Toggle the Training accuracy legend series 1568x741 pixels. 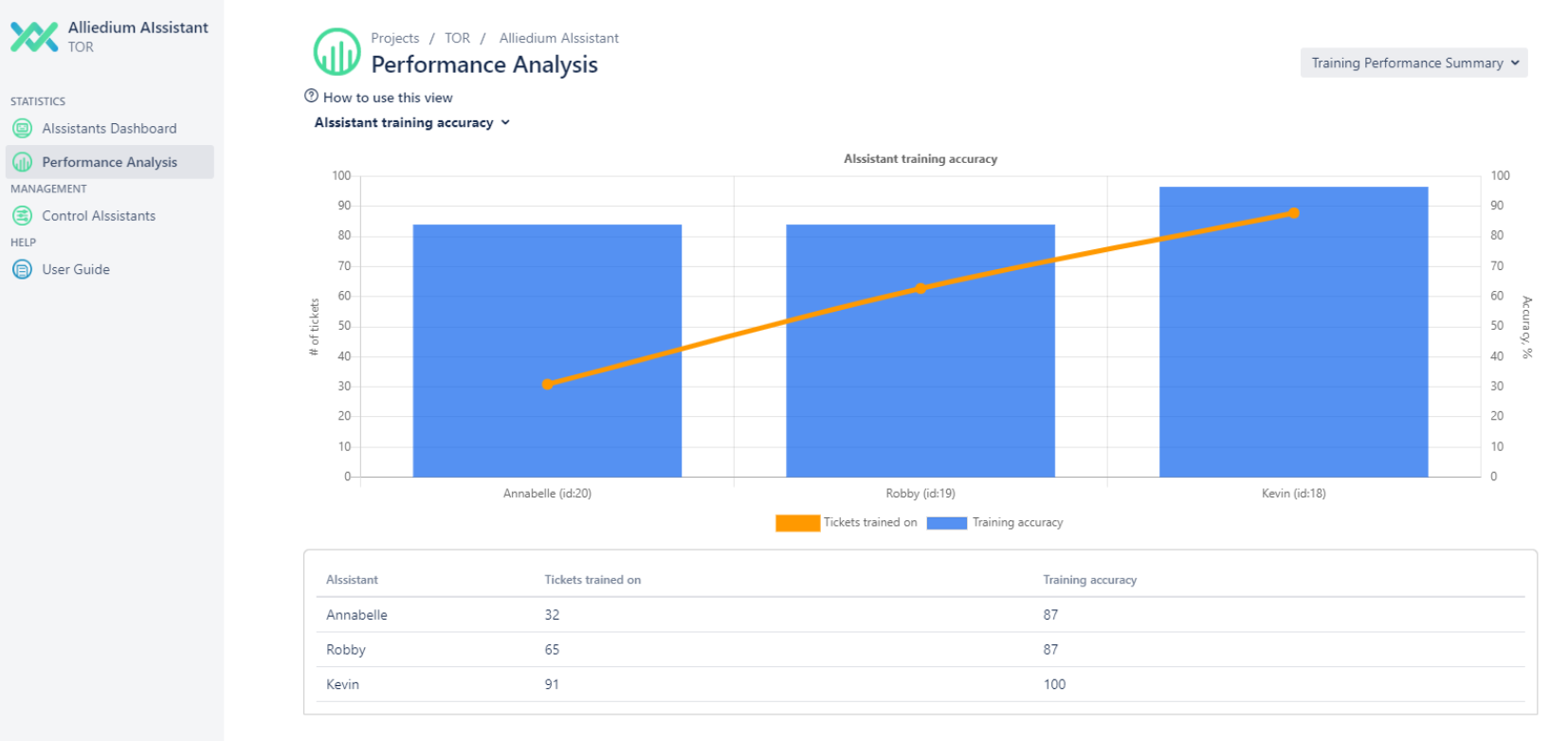[995, 523]
